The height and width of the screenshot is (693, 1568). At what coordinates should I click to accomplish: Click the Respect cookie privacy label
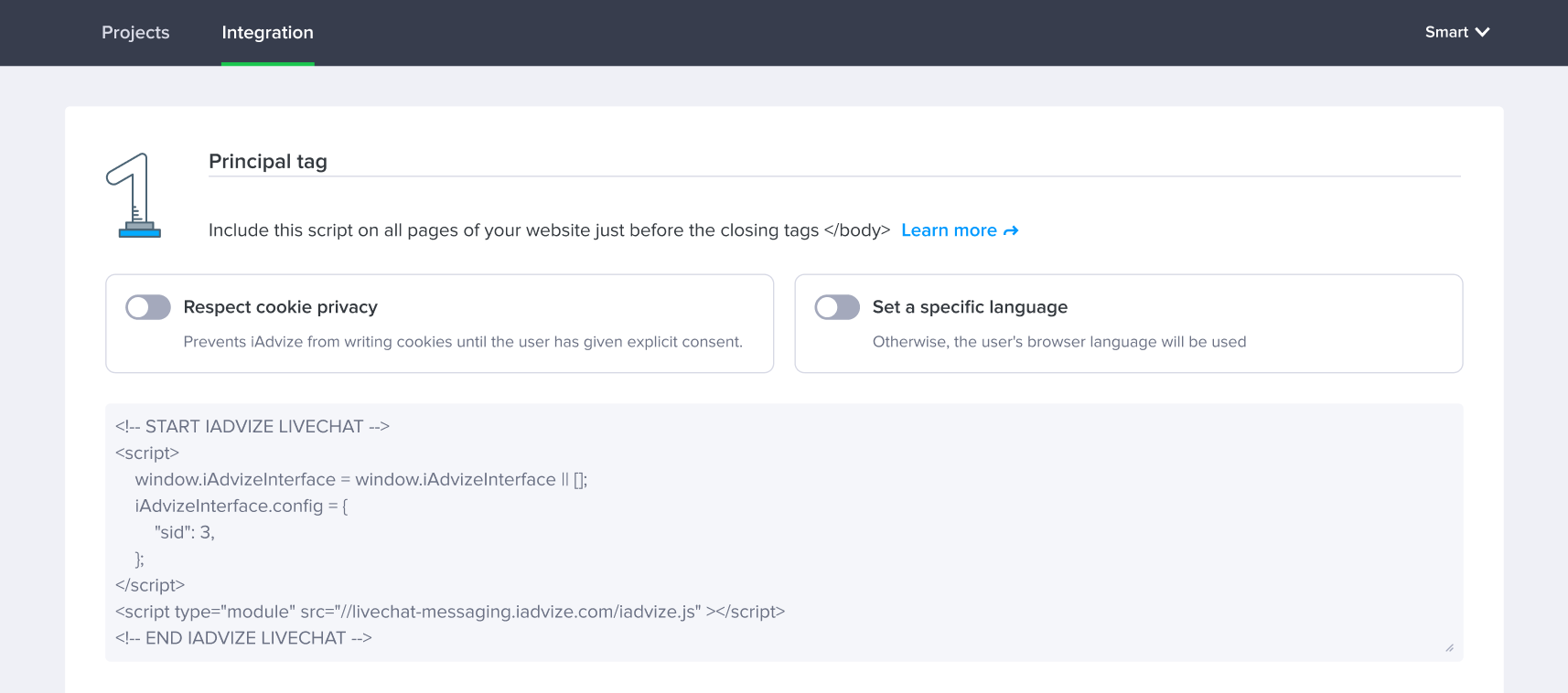(281, 307)
